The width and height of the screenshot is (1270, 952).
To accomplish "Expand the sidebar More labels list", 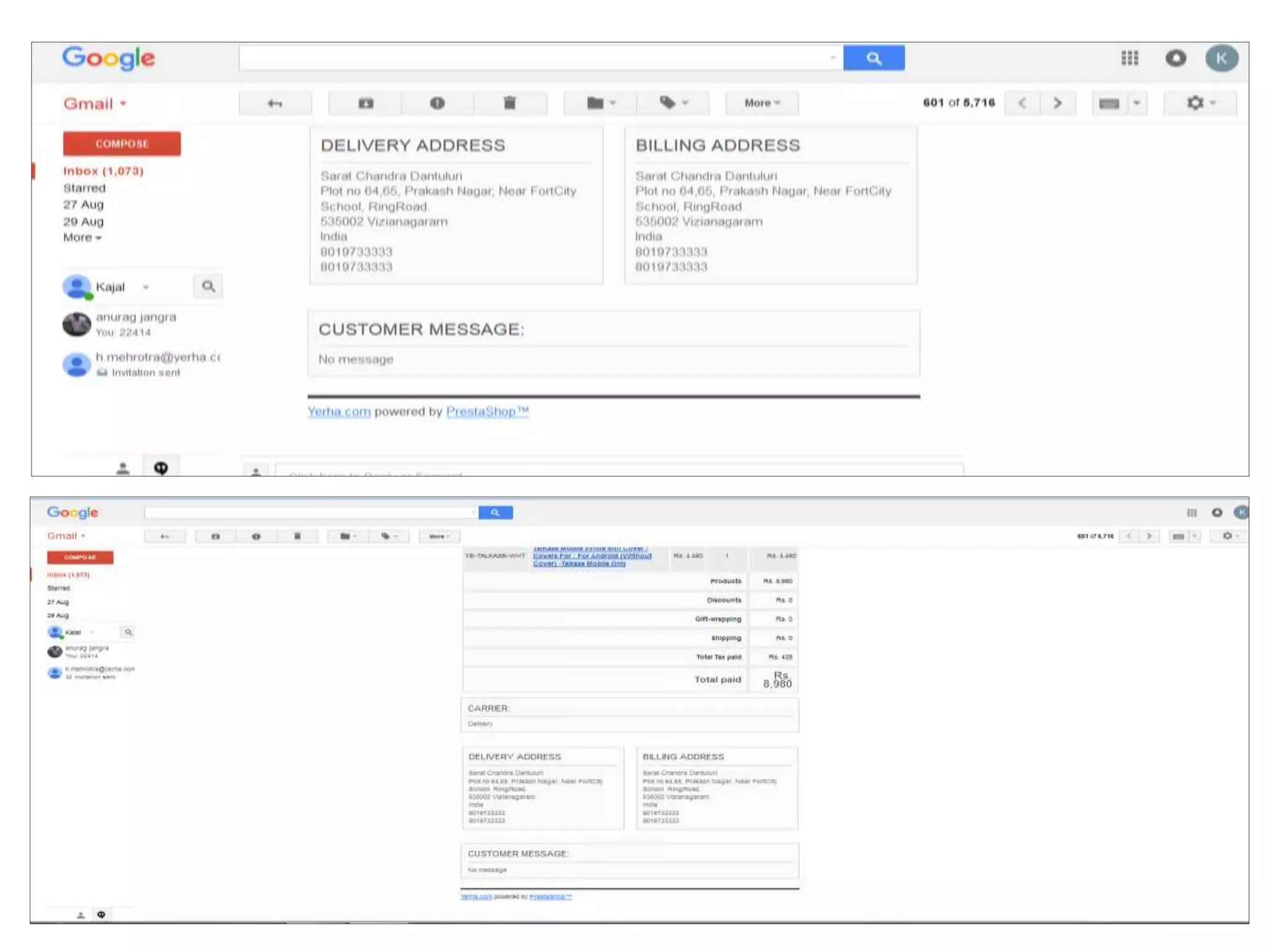I will (x=82, y=237).
